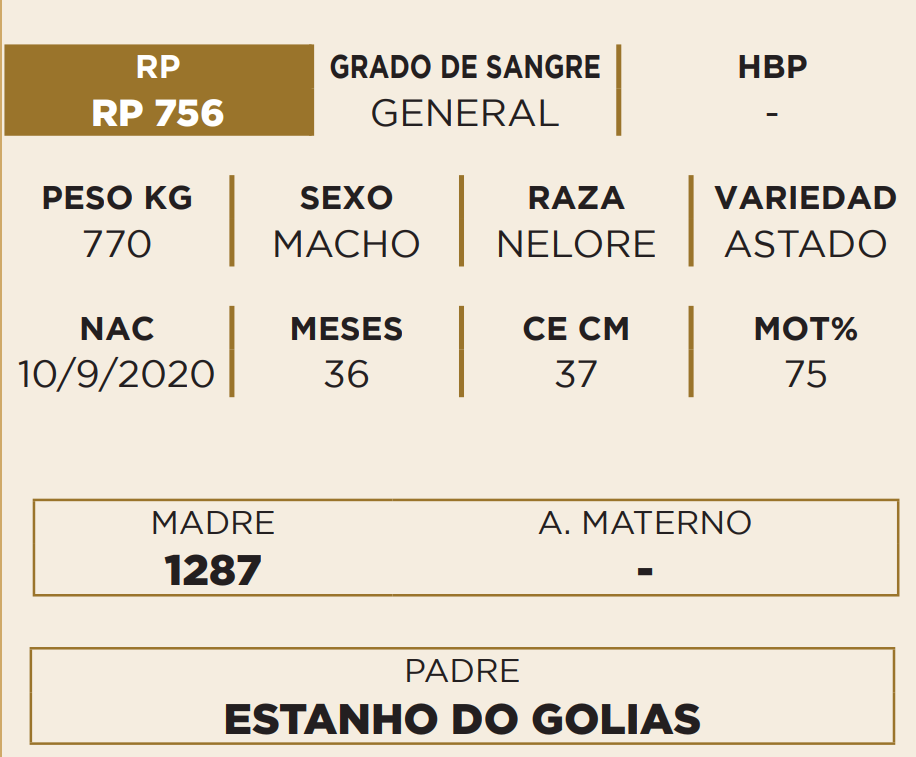Click the birth date 10/9/2020
This screenshot has height=757, width=916.
(x=117, y=374)
